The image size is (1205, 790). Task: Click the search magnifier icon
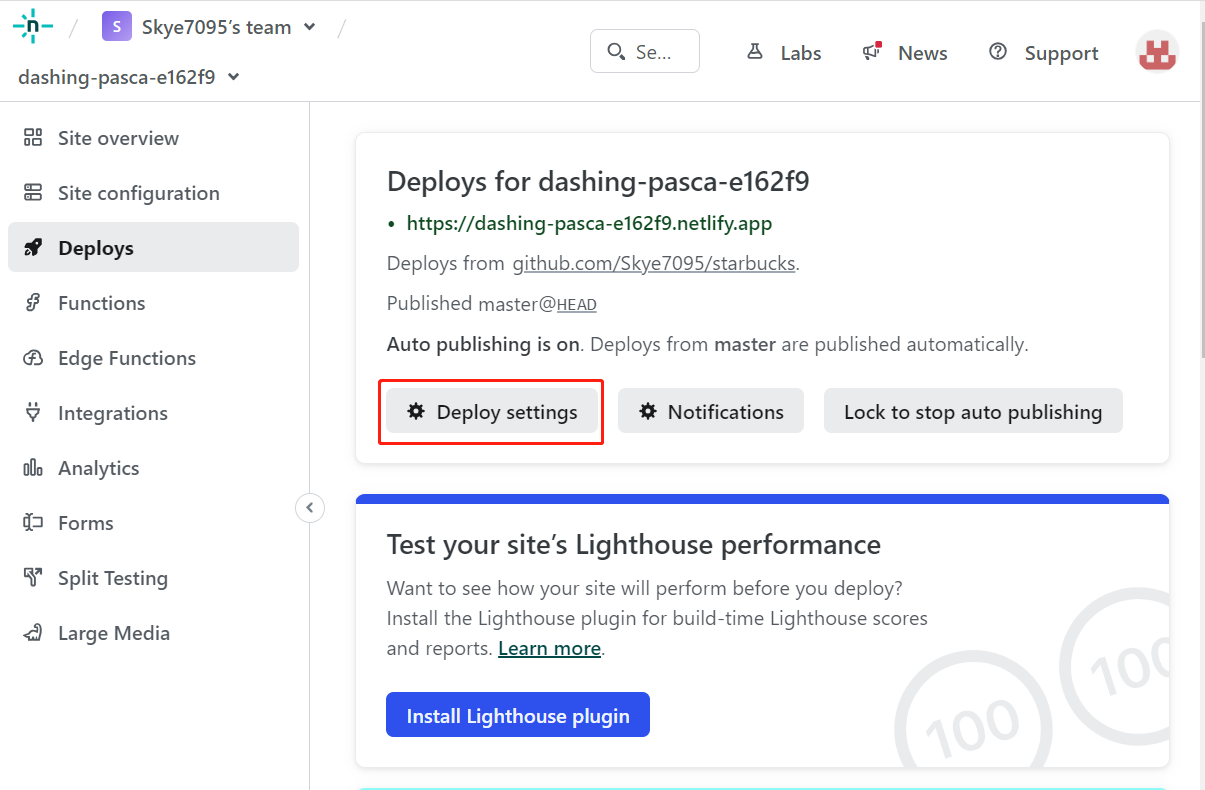(617, 52)
